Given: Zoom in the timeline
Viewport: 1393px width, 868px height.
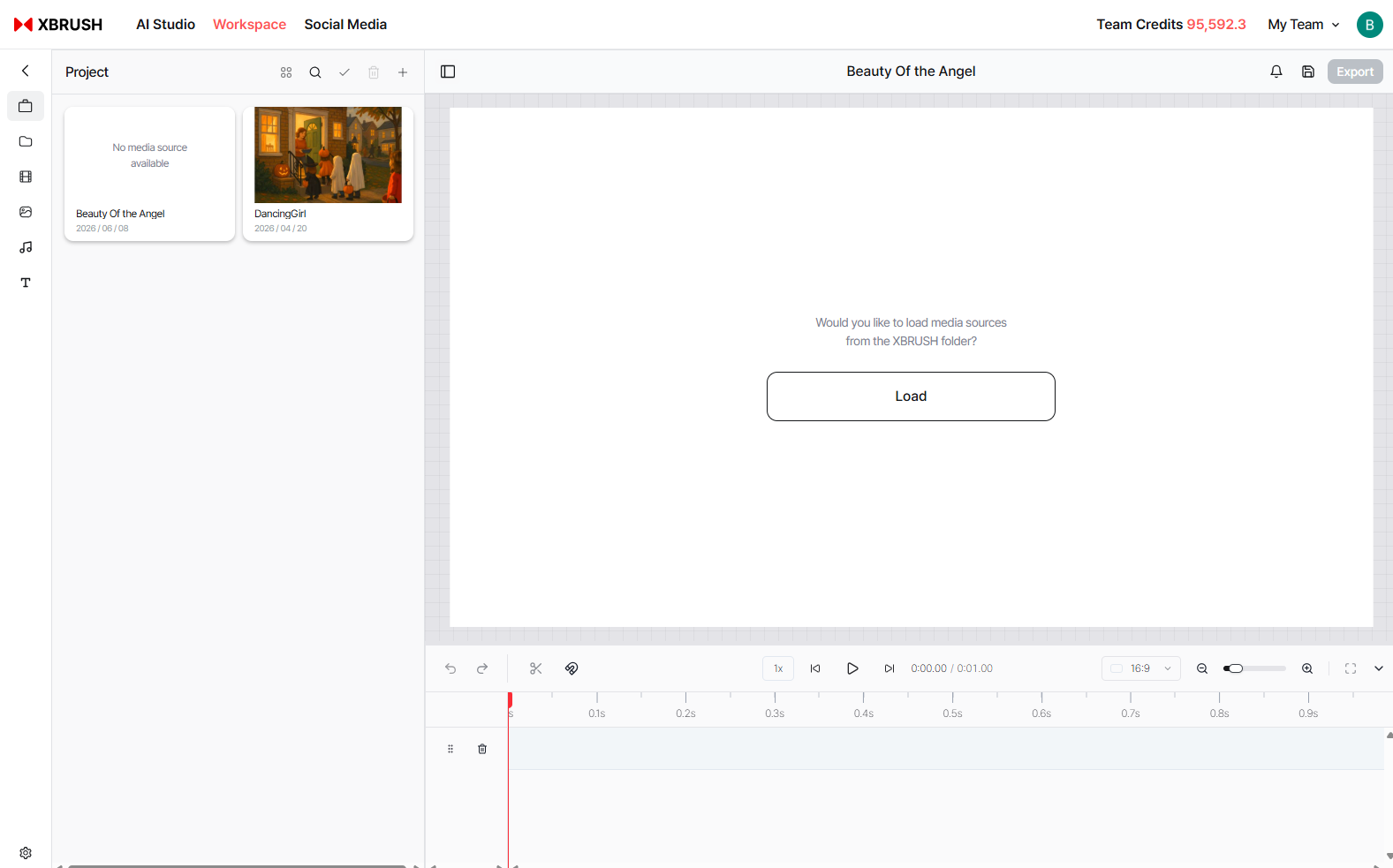Looking at the screenshot, I should [x=1307, y=668].
